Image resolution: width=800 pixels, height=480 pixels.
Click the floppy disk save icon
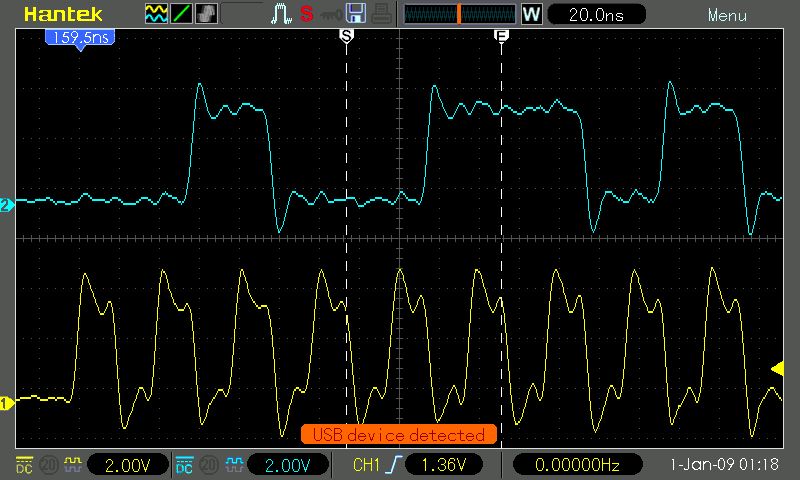356,14
